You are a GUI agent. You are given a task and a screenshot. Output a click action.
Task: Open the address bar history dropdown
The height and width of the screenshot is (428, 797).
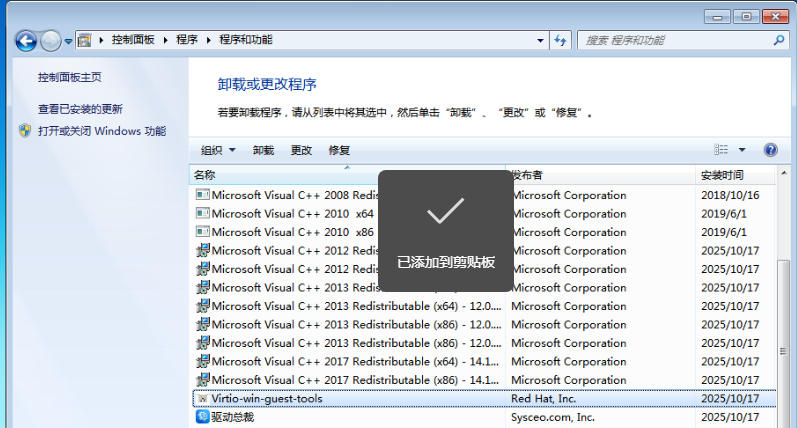click(x=540, y=41)
